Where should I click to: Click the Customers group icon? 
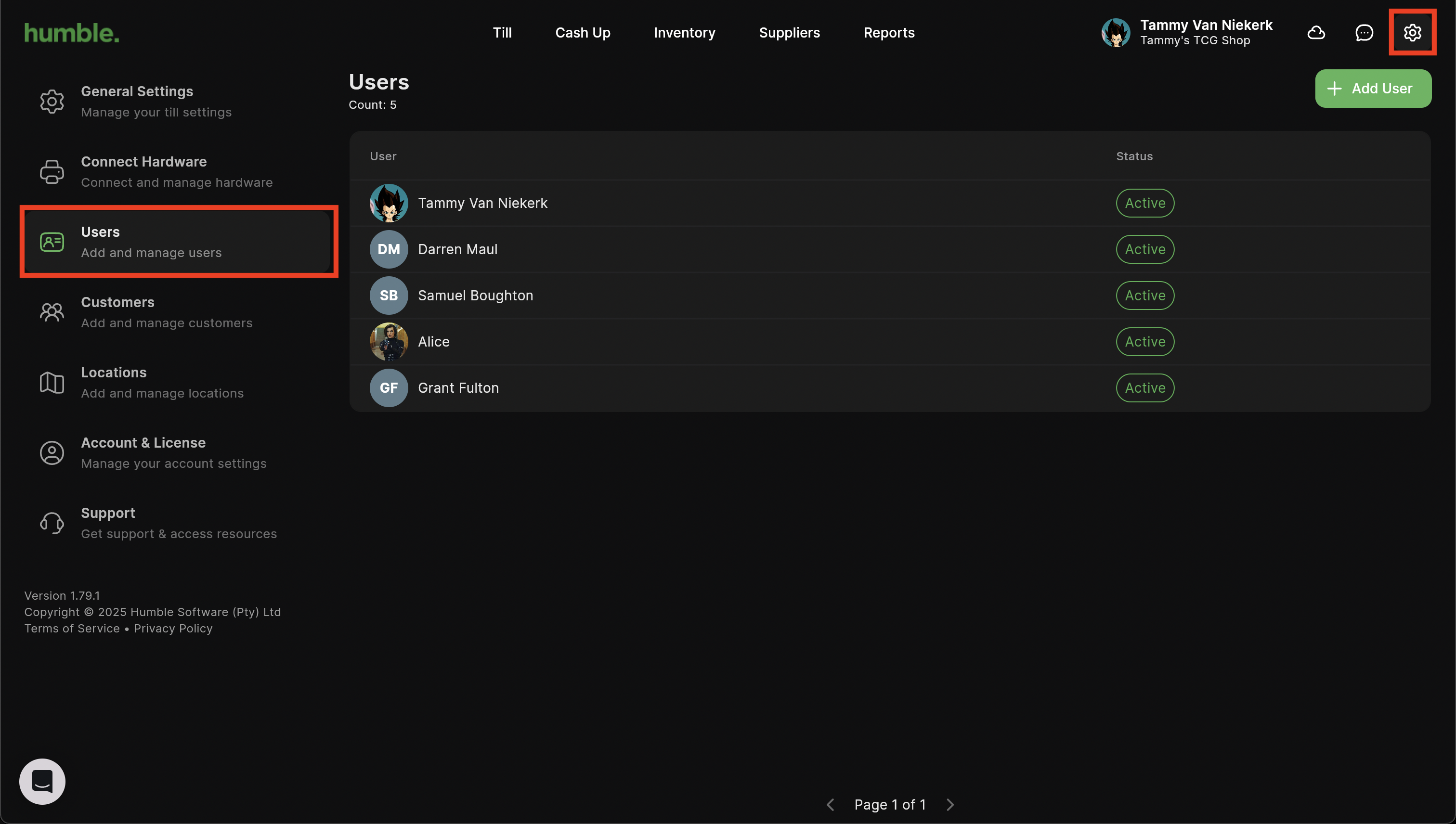click(52, 312)
